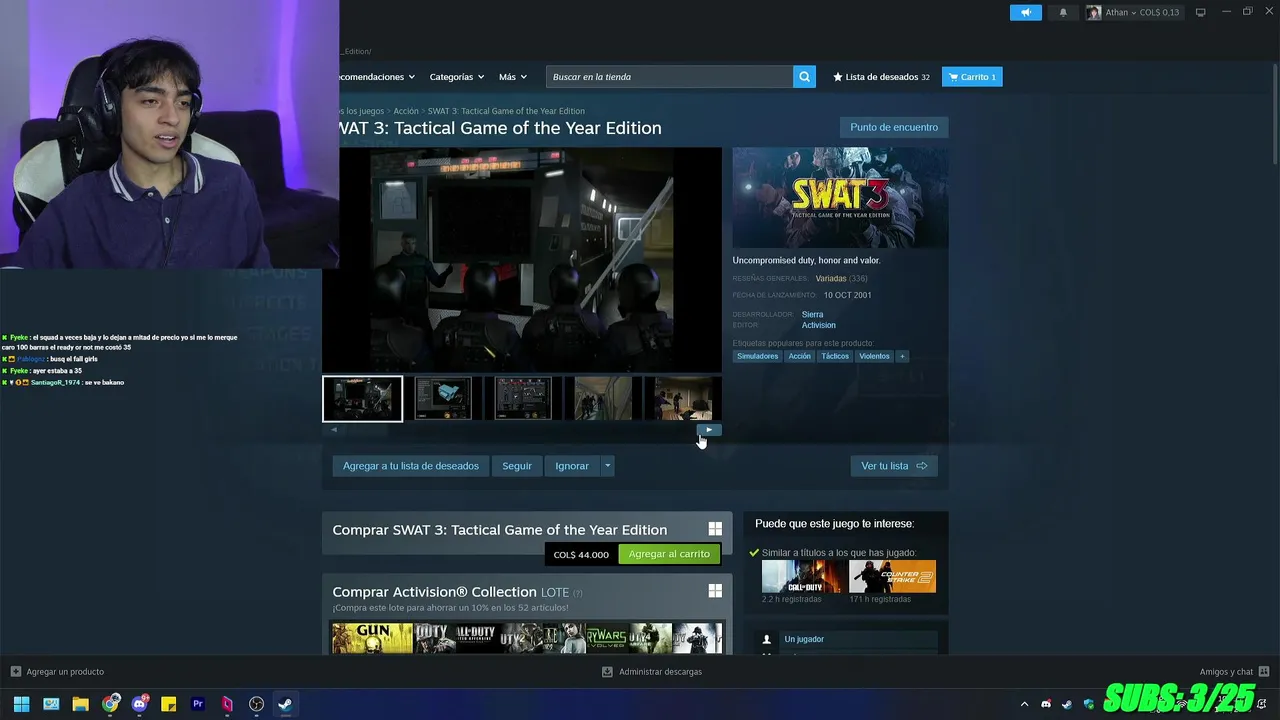Viewport: 1280px width, 720px height.
Task: Click the thumbnail strip right arrow
Action: 709,430
